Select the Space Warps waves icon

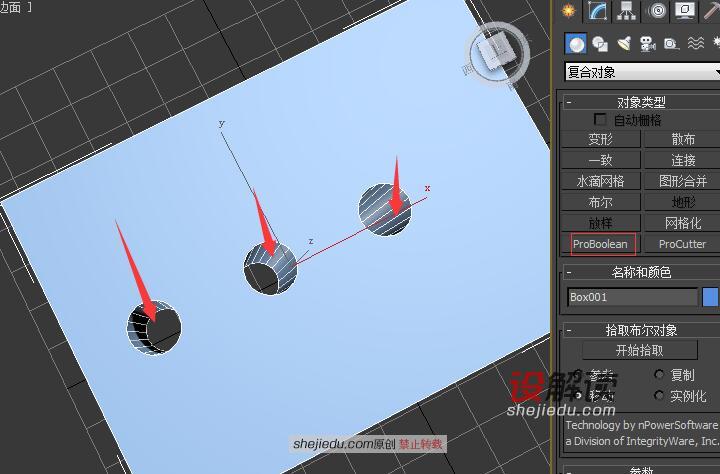696,44
